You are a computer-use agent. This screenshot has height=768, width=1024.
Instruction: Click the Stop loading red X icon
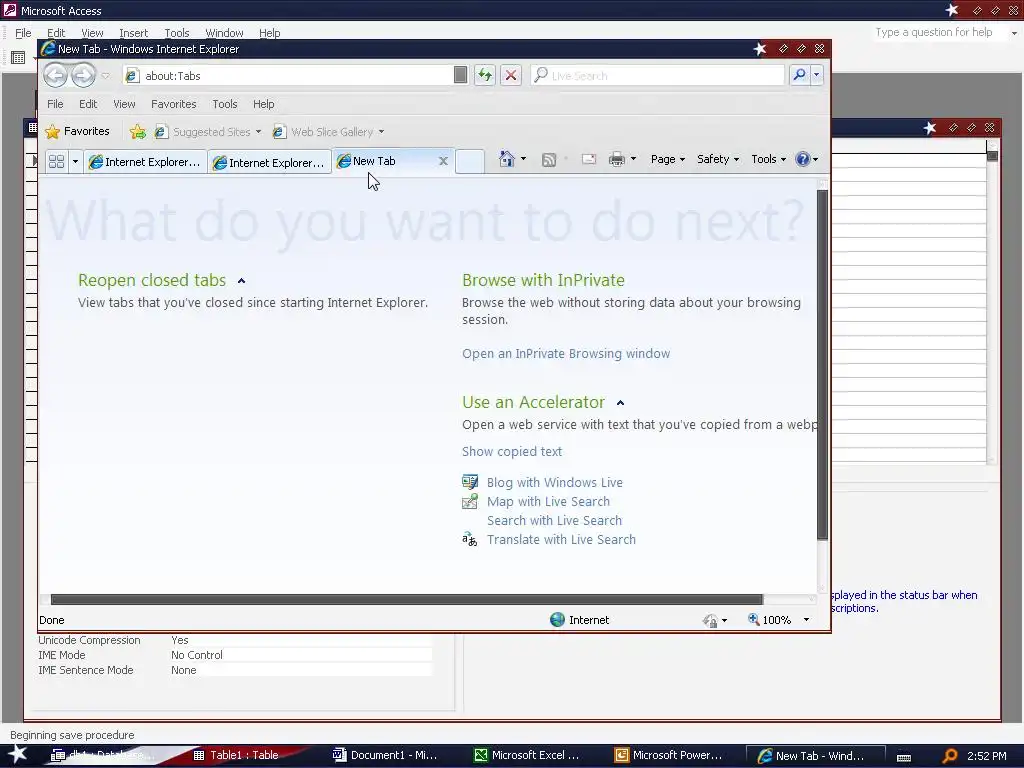pyautogui.click(x=511, y=75)
